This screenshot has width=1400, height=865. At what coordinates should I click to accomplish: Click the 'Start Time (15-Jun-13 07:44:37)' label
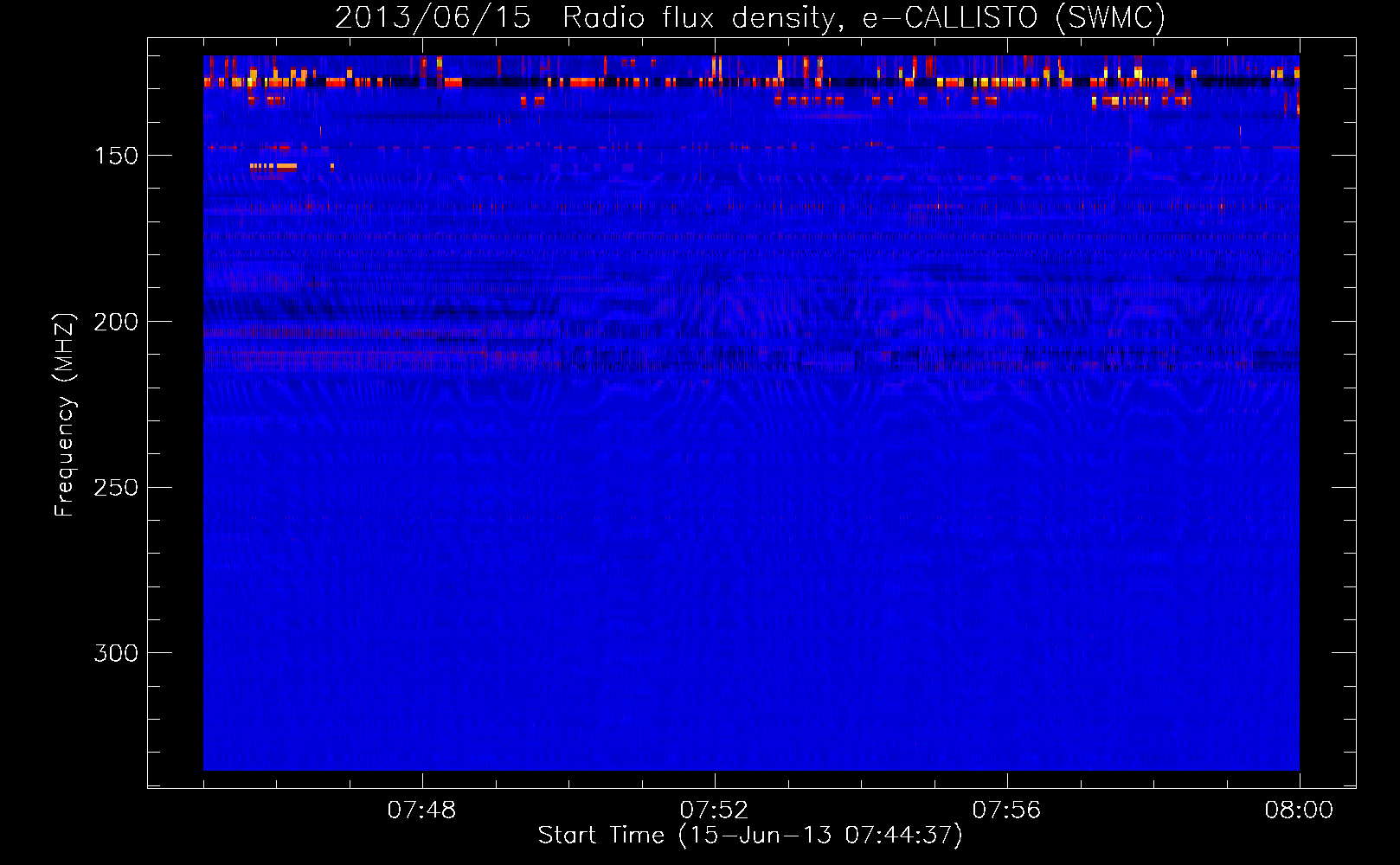tap(750, 836)
